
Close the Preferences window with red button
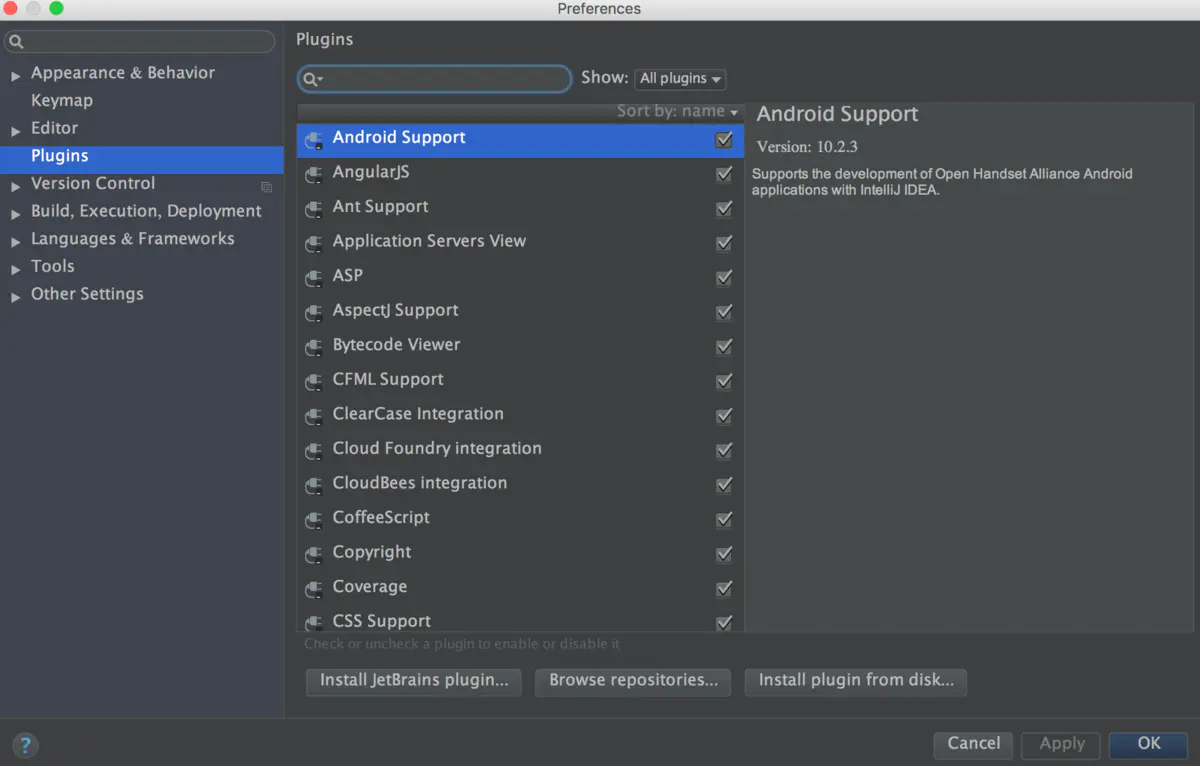click(x=11, y=9)
